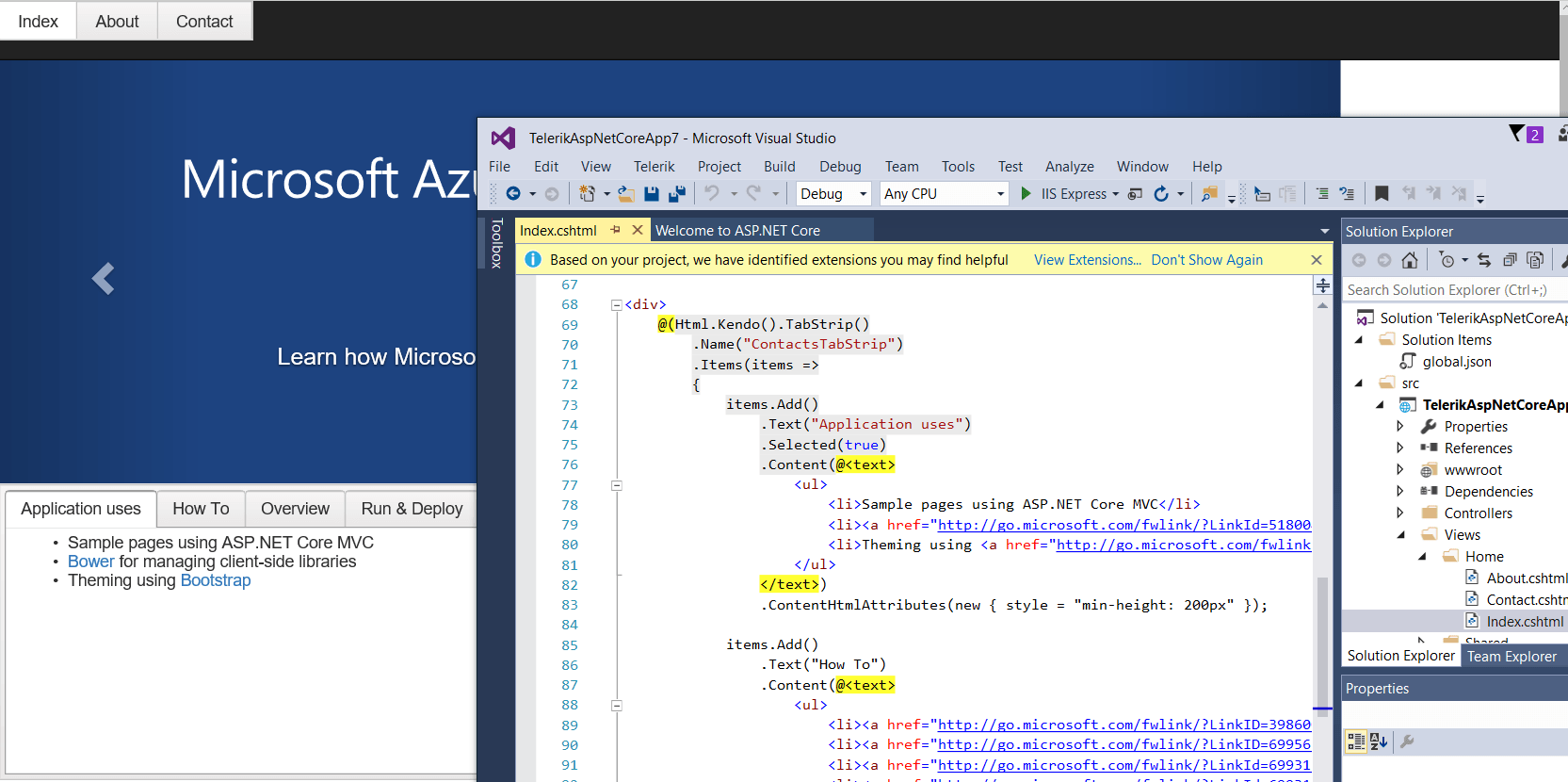Collapse the Solution Items node

[1359, 340]
